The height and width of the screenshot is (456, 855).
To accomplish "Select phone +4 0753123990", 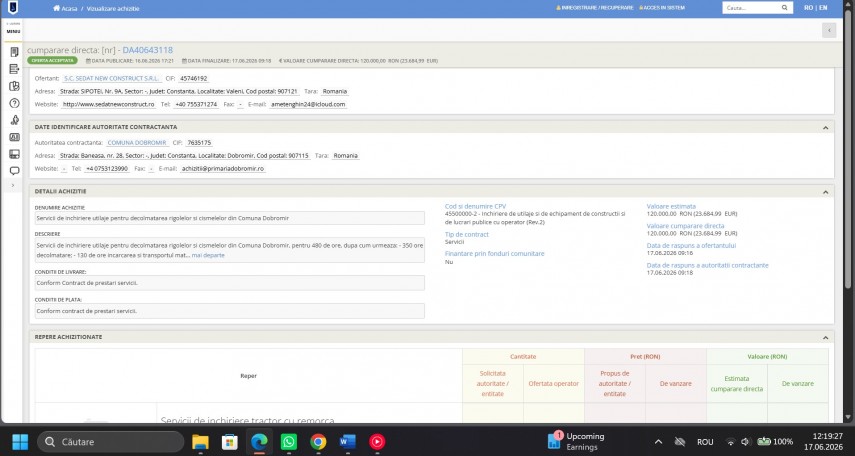I will click(x=107, y=169).
